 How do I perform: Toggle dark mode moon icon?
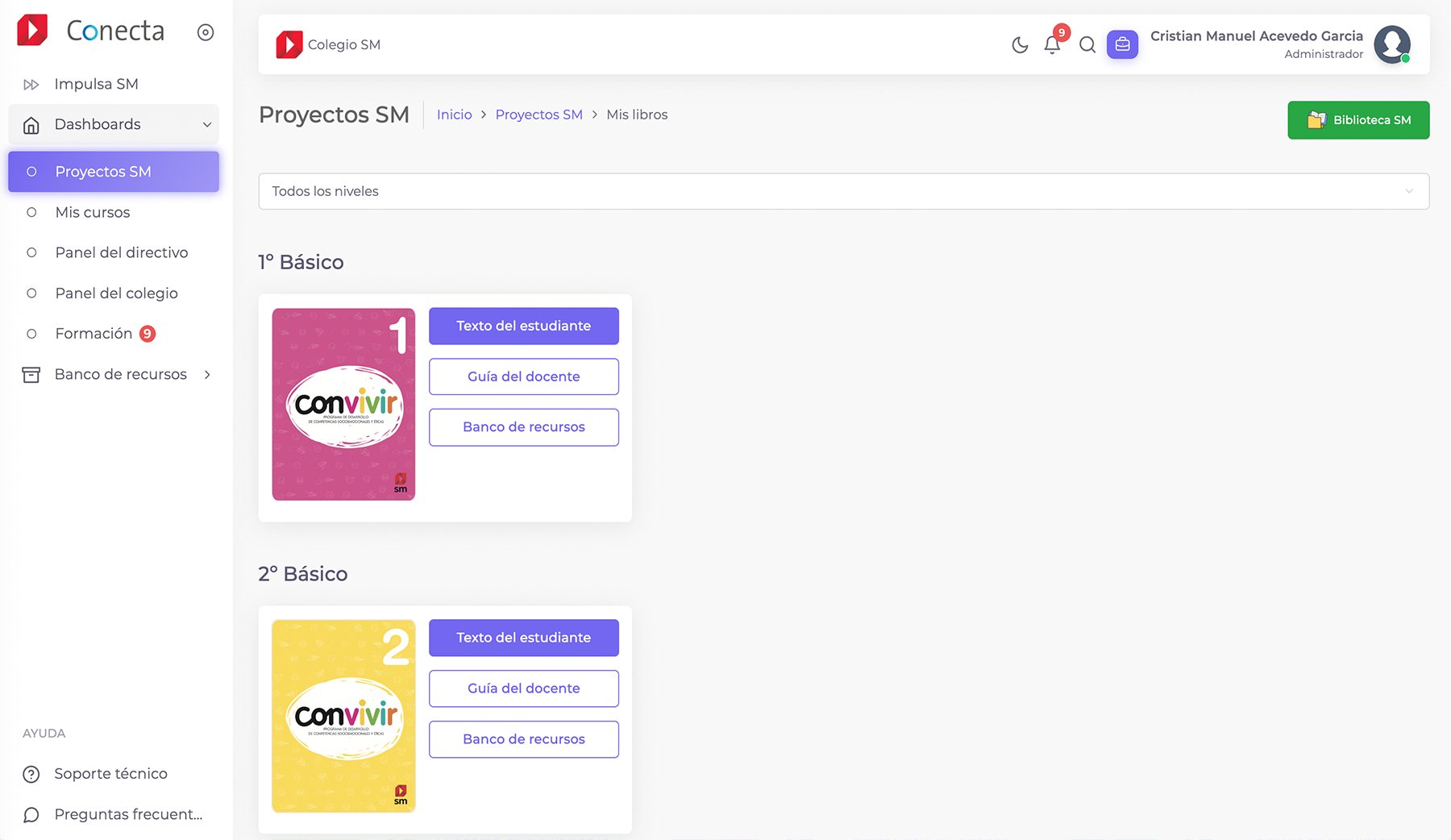coord(1020,45)
